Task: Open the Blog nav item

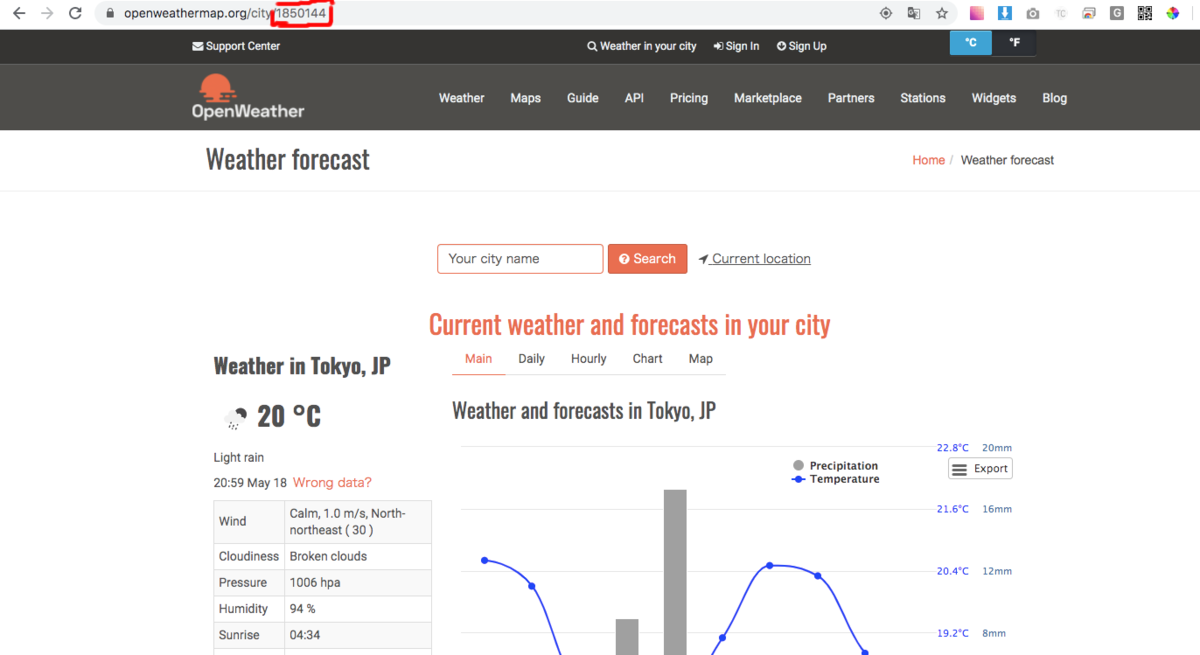Action: (1054, 98)
